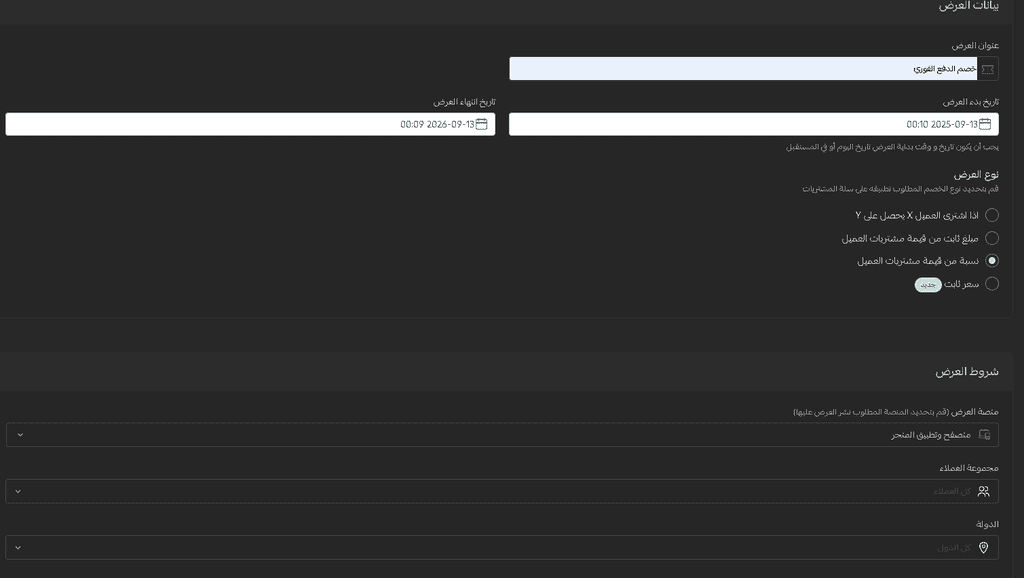Click the devices icon in offer platform field
Viewport: 1024px width, 578px height.
pos(984,435)
